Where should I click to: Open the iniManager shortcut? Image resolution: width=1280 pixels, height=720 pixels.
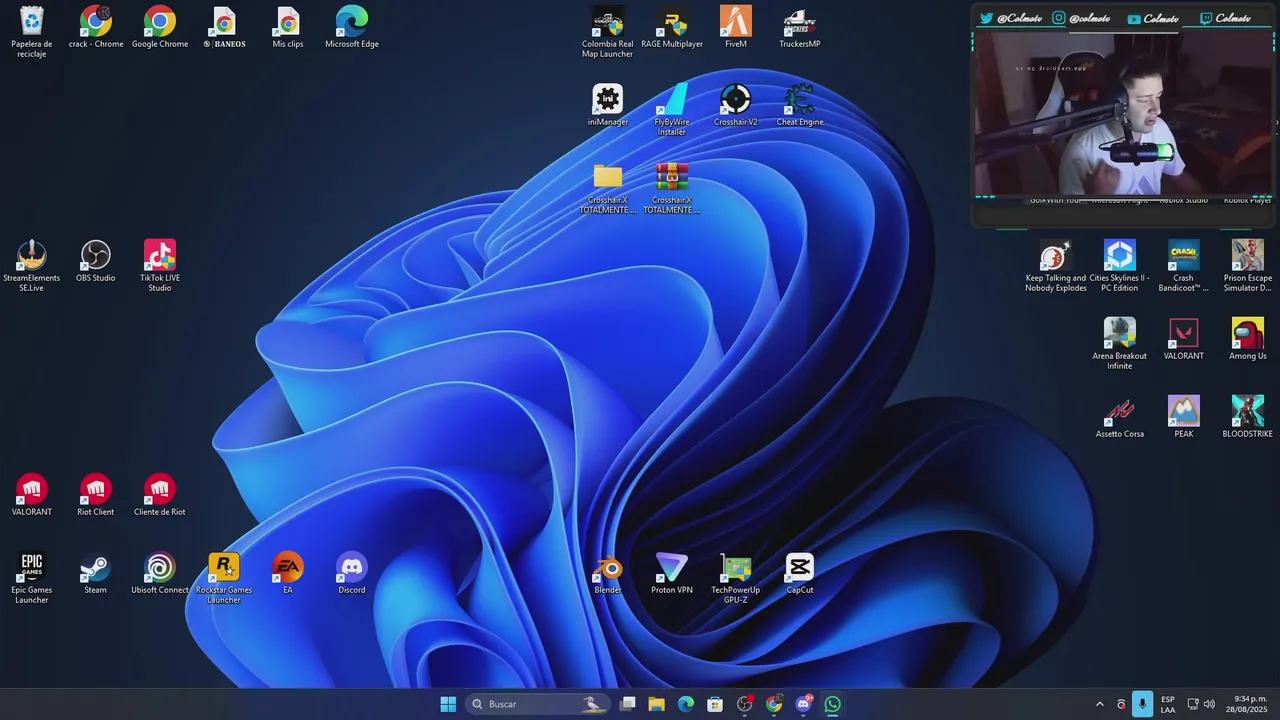click(608, 105)
